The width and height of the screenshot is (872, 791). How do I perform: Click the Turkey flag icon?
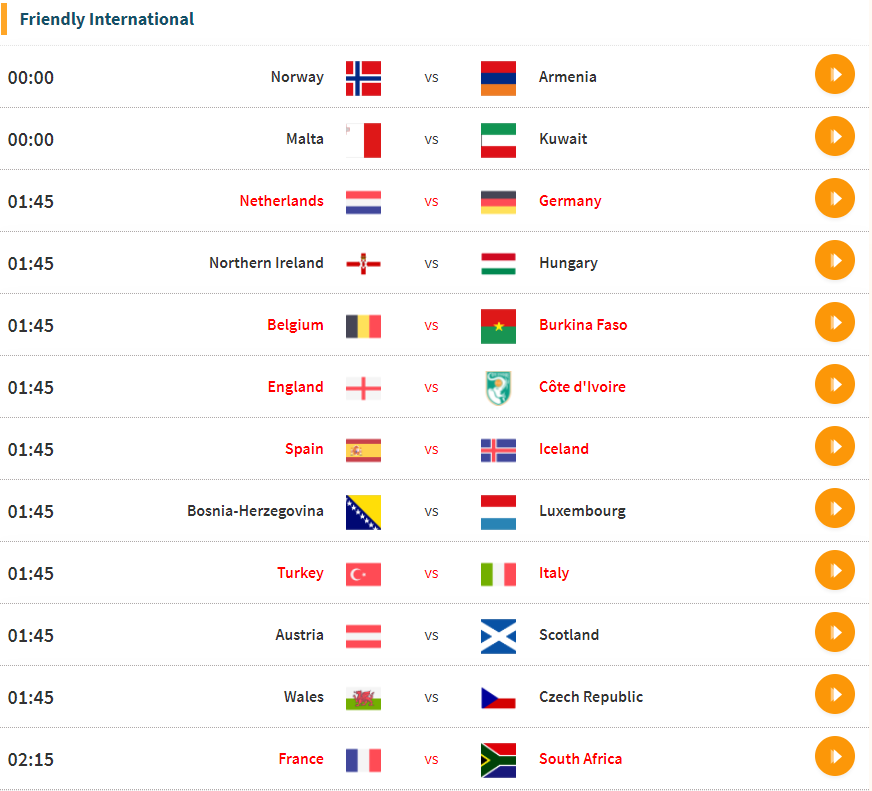tap(363, 574)
